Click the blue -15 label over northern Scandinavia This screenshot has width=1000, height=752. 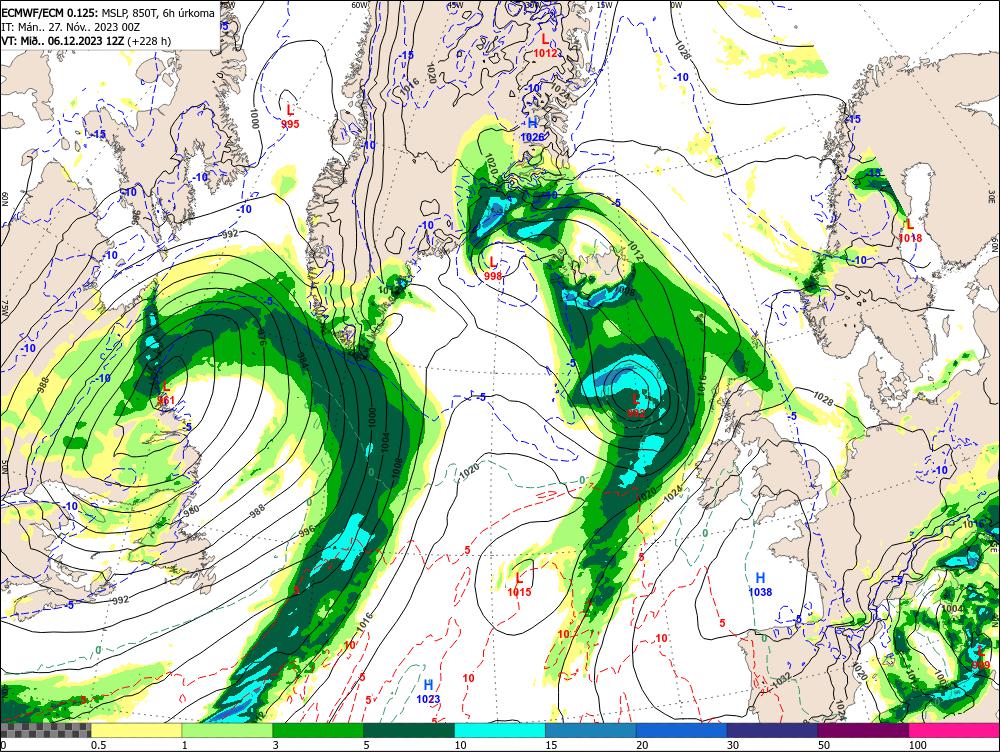coord(853,119)
